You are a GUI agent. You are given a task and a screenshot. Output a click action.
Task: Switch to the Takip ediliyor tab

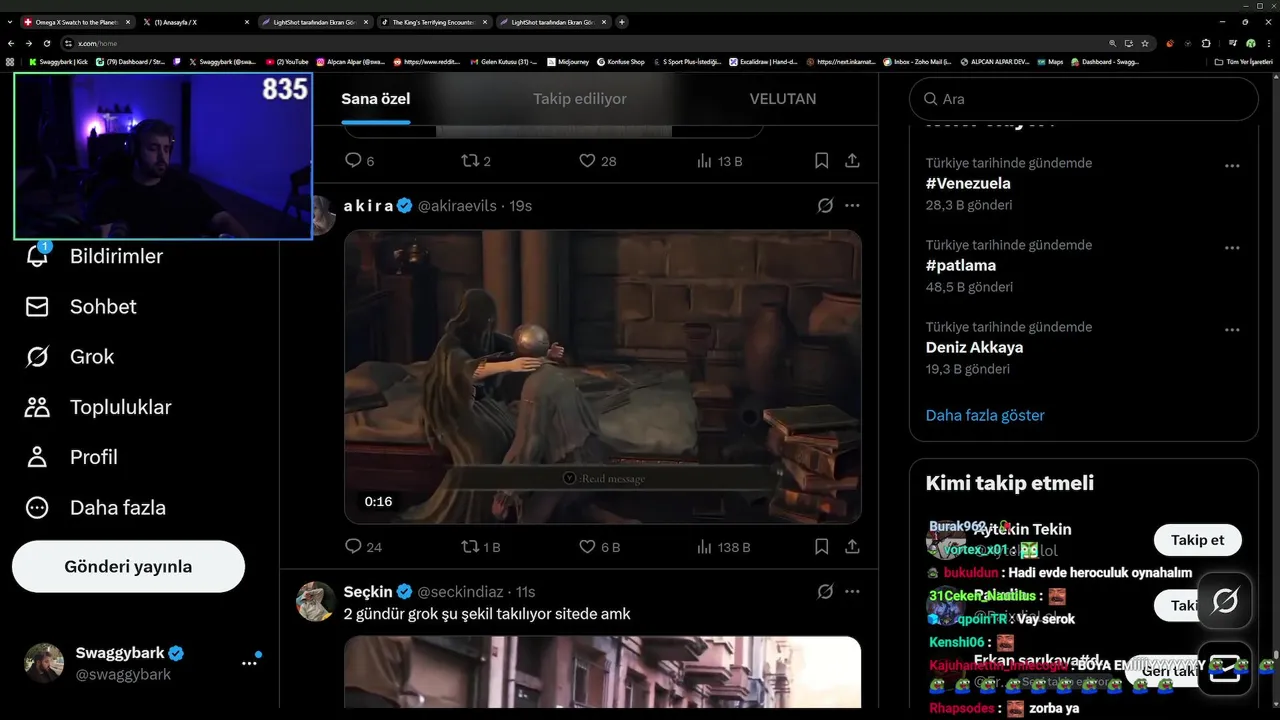pos(580,99)
